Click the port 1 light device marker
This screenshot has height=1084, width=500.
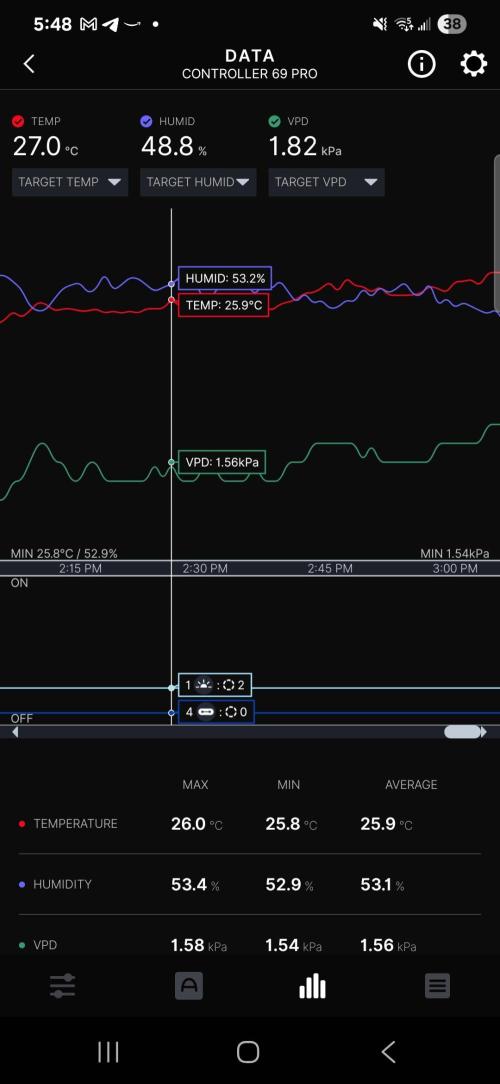click(x=215, y=686)
